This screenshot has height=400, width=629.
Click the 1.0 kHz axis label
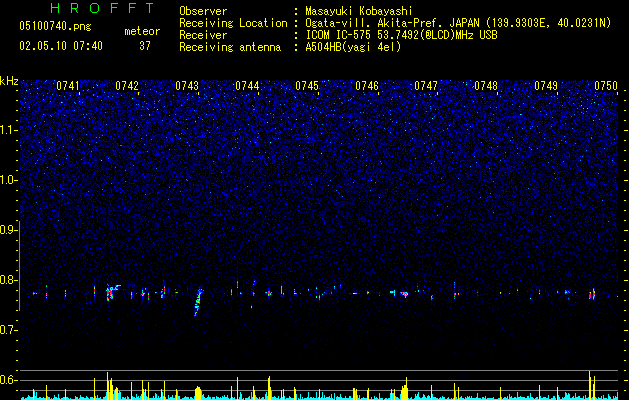[8, 180]
